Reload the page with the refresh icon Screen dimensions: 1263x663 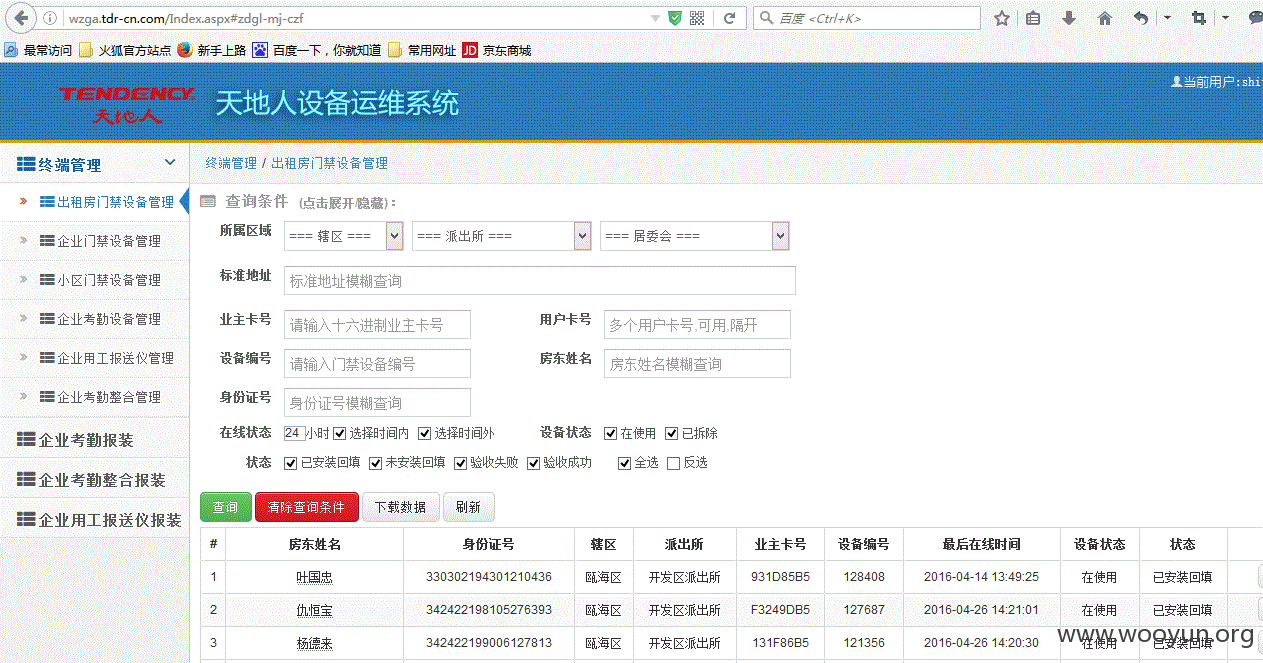click(730, 18)
